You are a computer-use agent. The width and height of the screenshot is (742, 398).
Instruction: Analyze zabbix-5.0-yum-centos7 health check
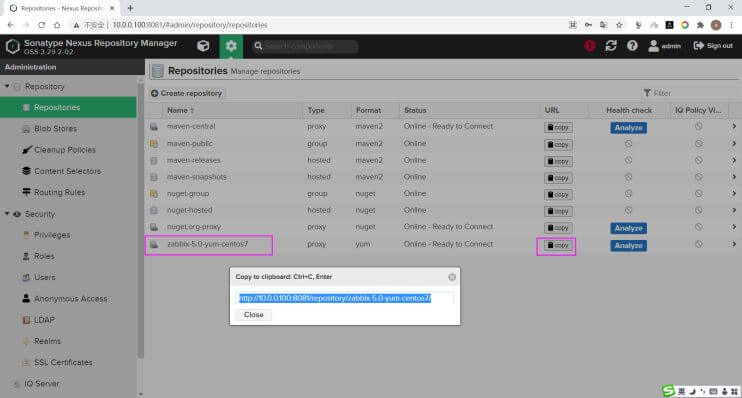pyautogui.click(x=628, y=246)
